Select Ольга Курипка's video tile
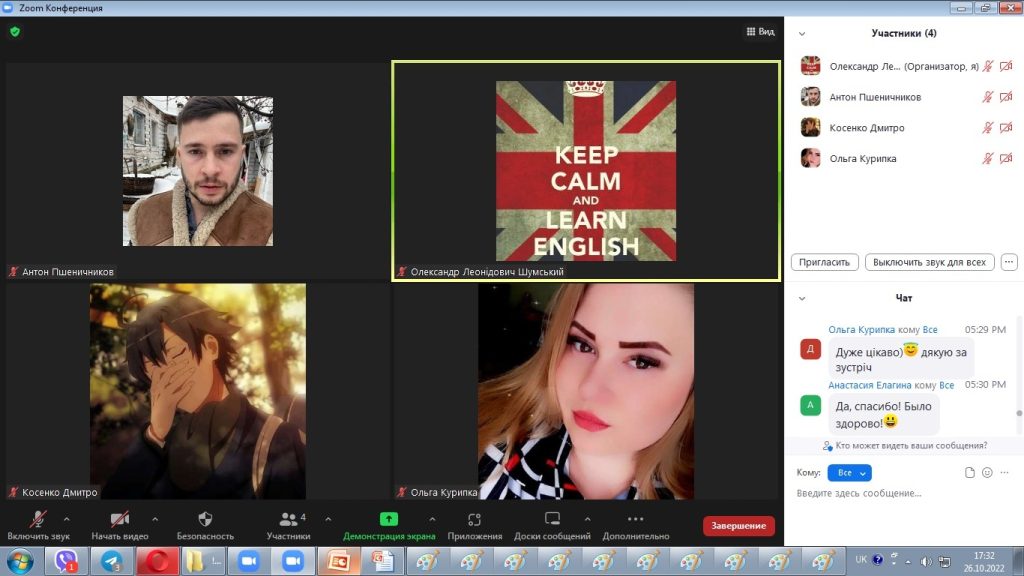The image size is (1024, 576). pyautogui.click(x=586, y=391)
